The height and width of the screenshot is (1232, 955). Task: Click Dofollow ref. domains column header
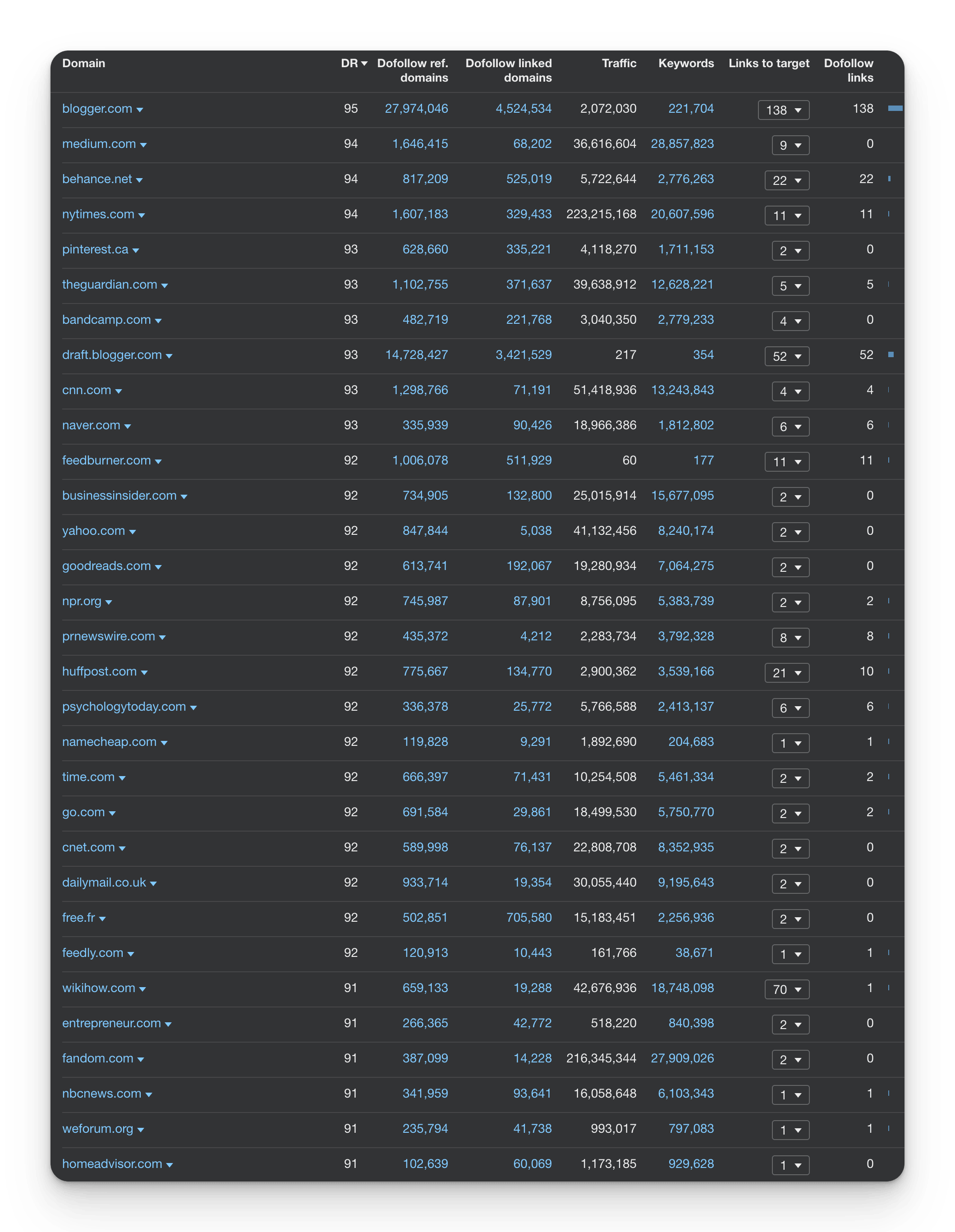point(413,70)
